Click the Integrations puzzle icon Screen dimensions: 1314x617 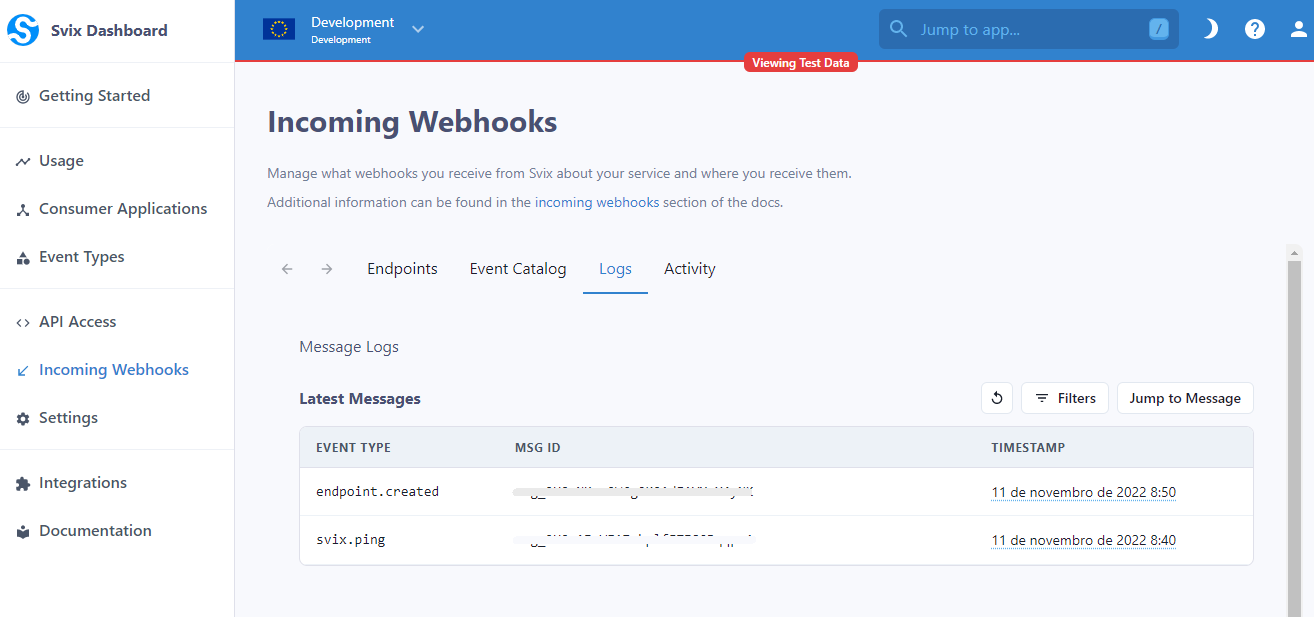click(21, 482)
